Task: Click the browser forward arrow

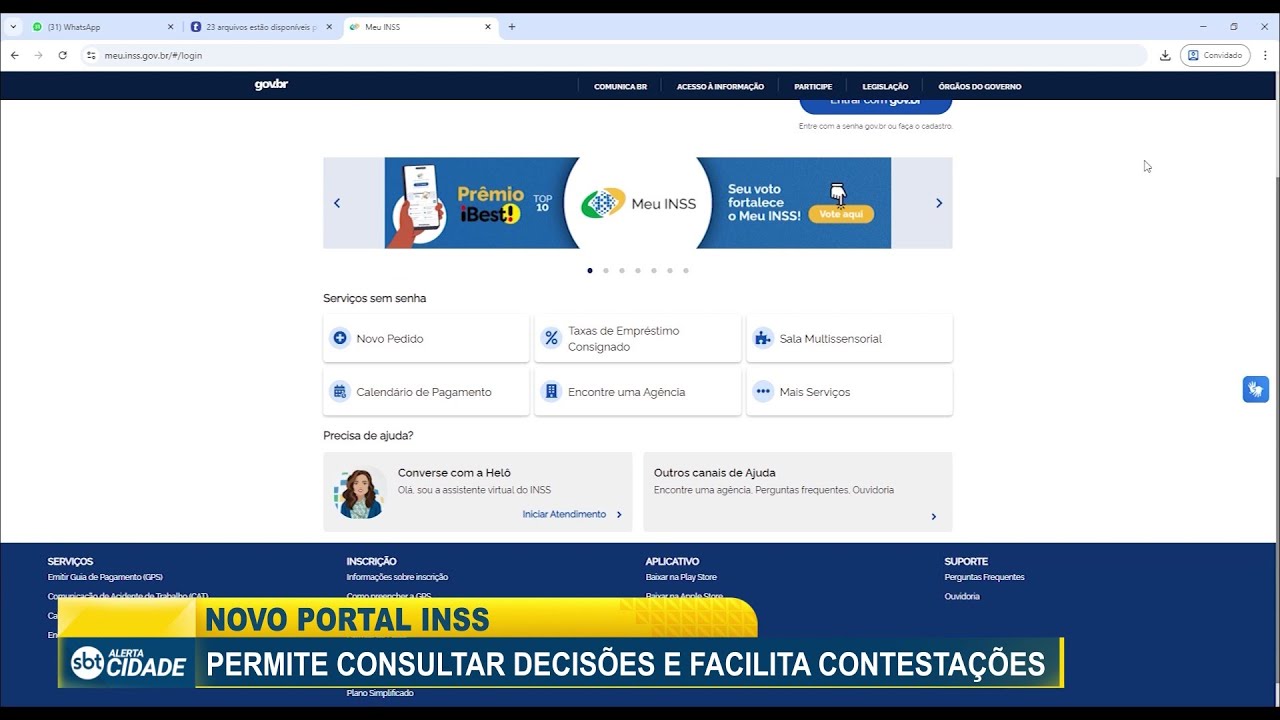Action: point(38,55)
